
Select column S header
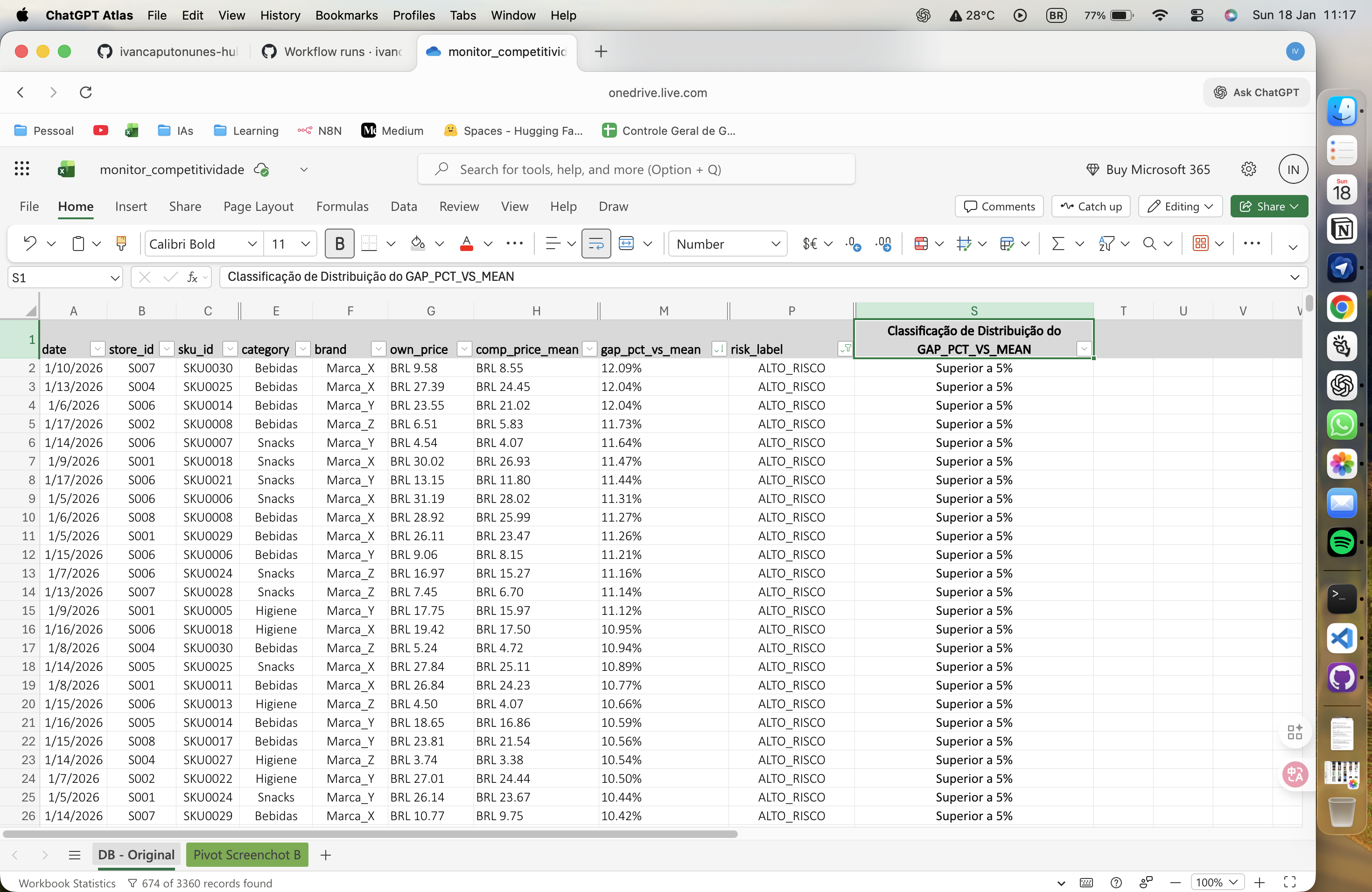pos(973,311)
